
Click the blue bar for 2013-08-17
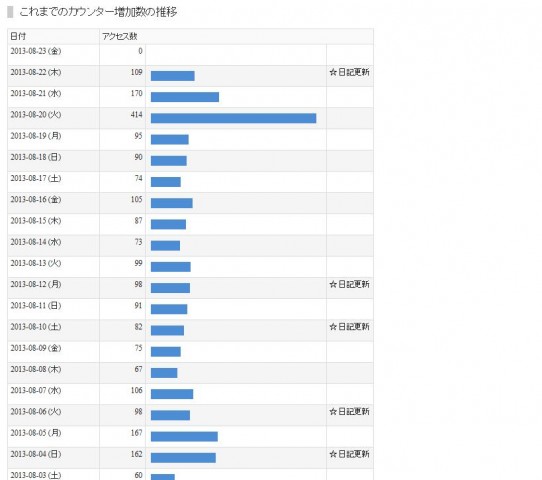pyautogui.click(x=166, y=182)
